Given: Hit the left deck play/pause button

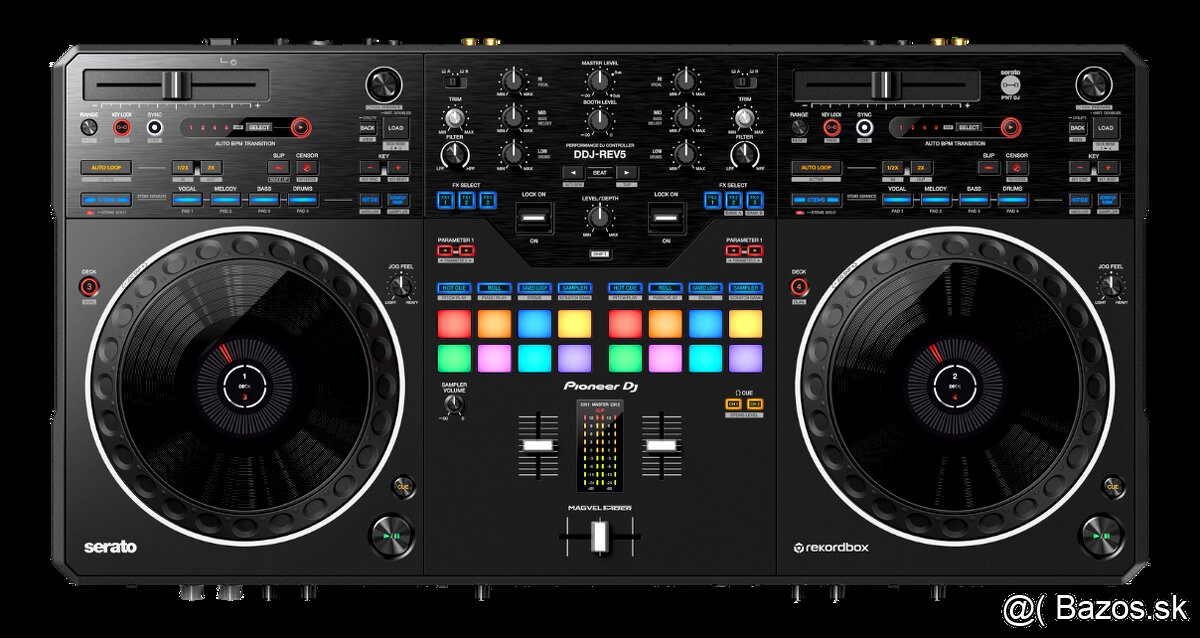Looking at the screenshot, I should pyautogui.click(x=391, y=534).
